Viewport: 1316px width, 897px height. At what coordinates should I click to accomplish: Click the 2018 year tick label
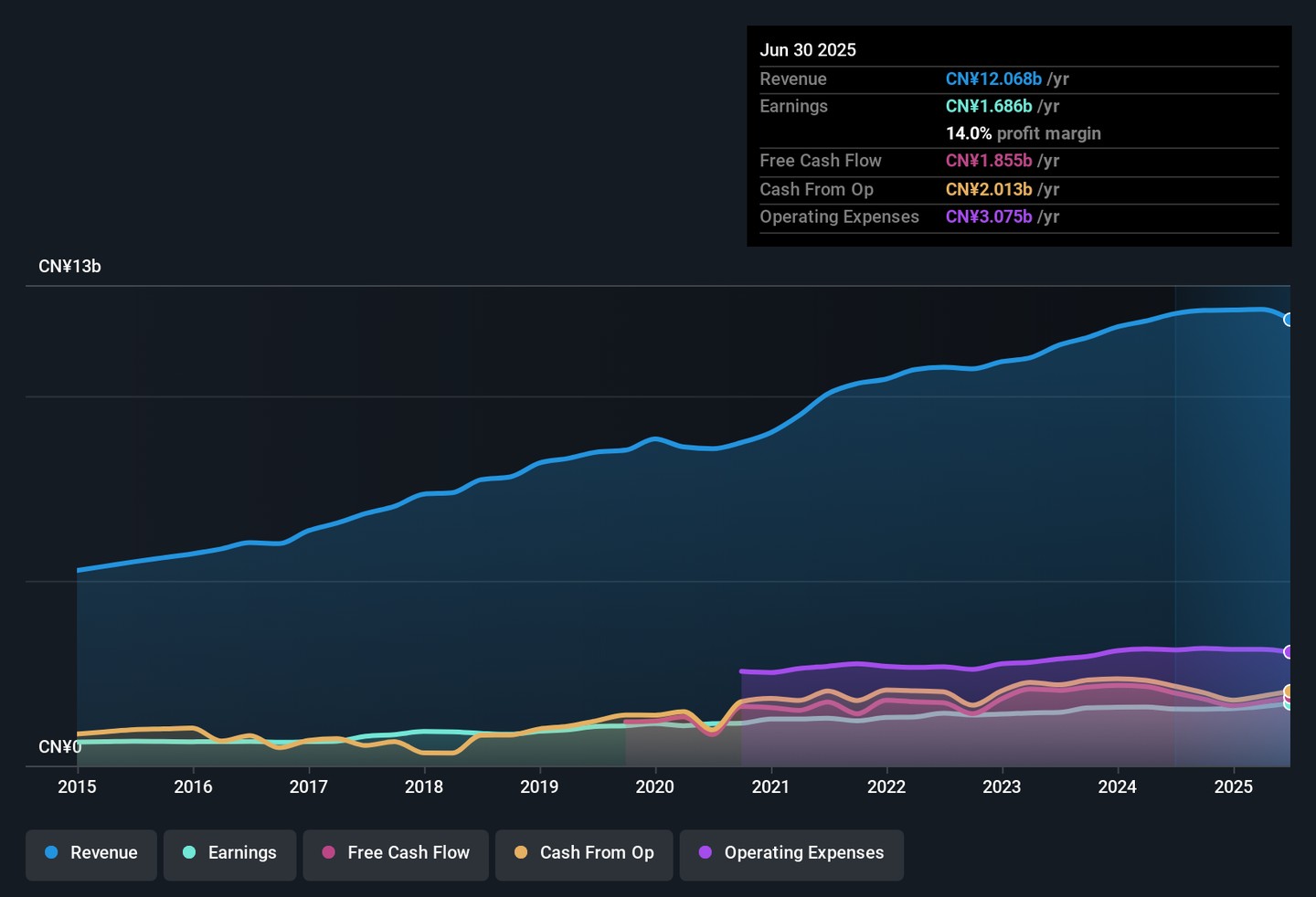[424, 786]
